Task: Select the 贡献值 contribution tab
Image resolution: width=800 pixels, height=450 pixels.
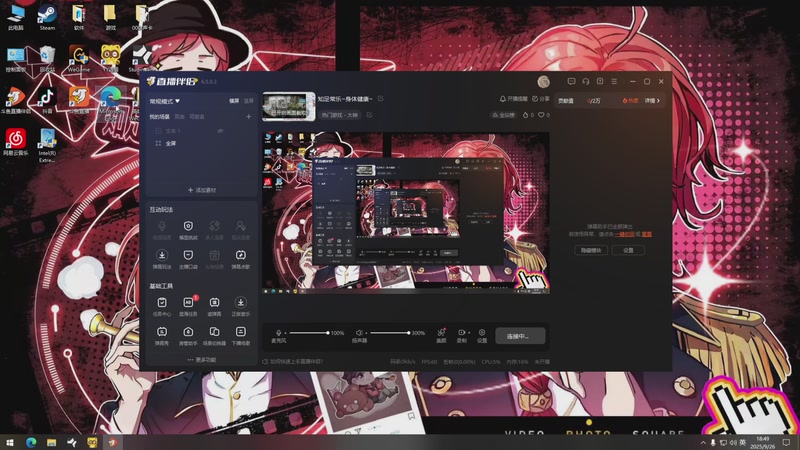Action: point(565,101)
